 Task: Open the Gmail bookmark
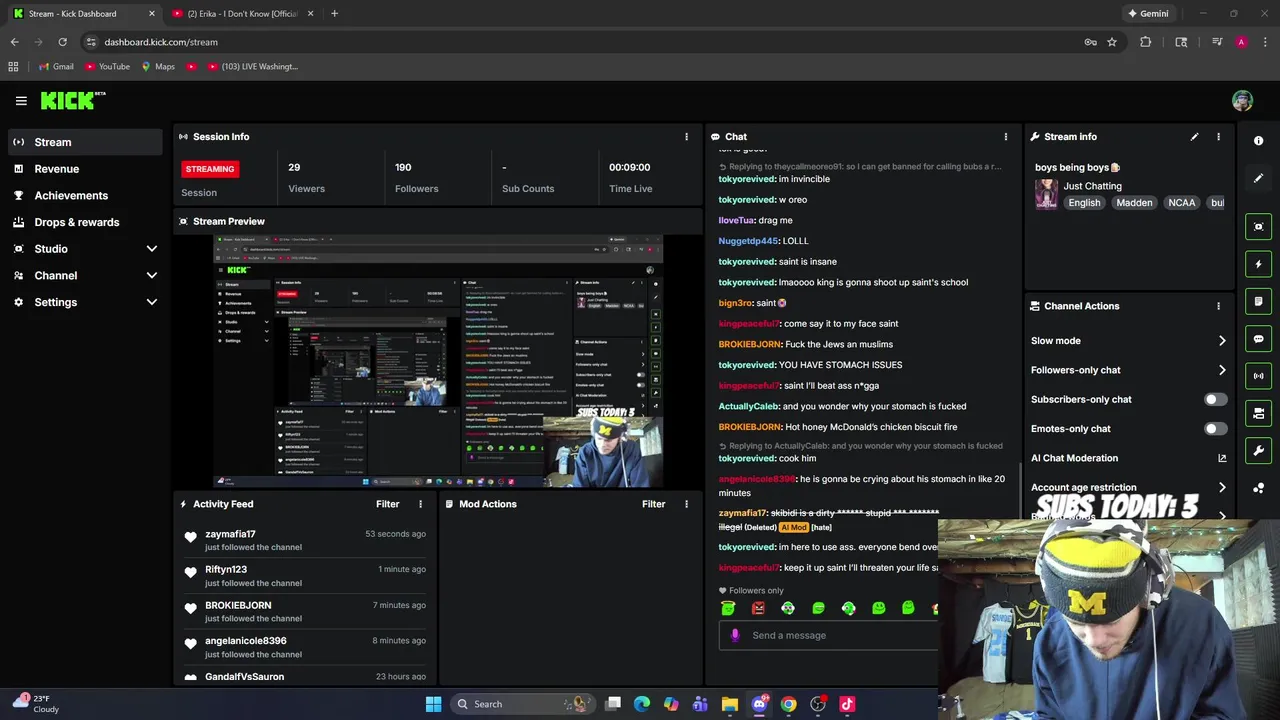[x=56, y=66]
